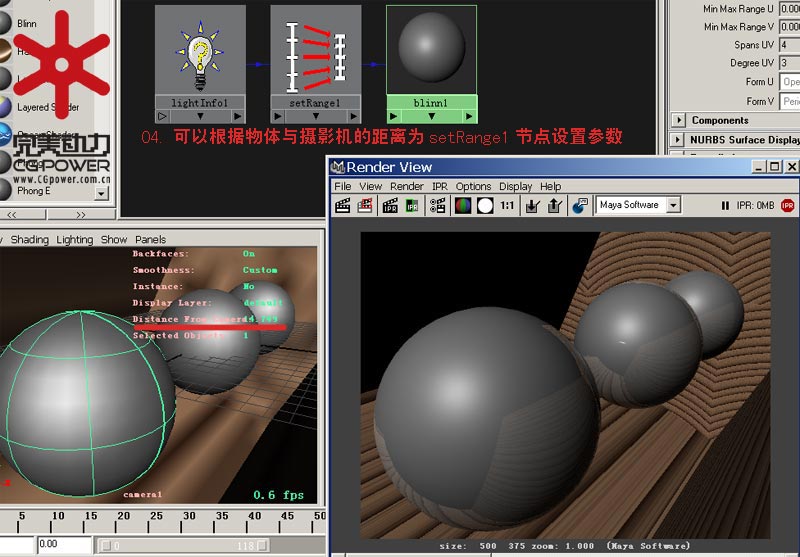Click the lightInfo1 node label
This screenshot has width=800, height=557.
pyautogui.click(x=200, y=102)
